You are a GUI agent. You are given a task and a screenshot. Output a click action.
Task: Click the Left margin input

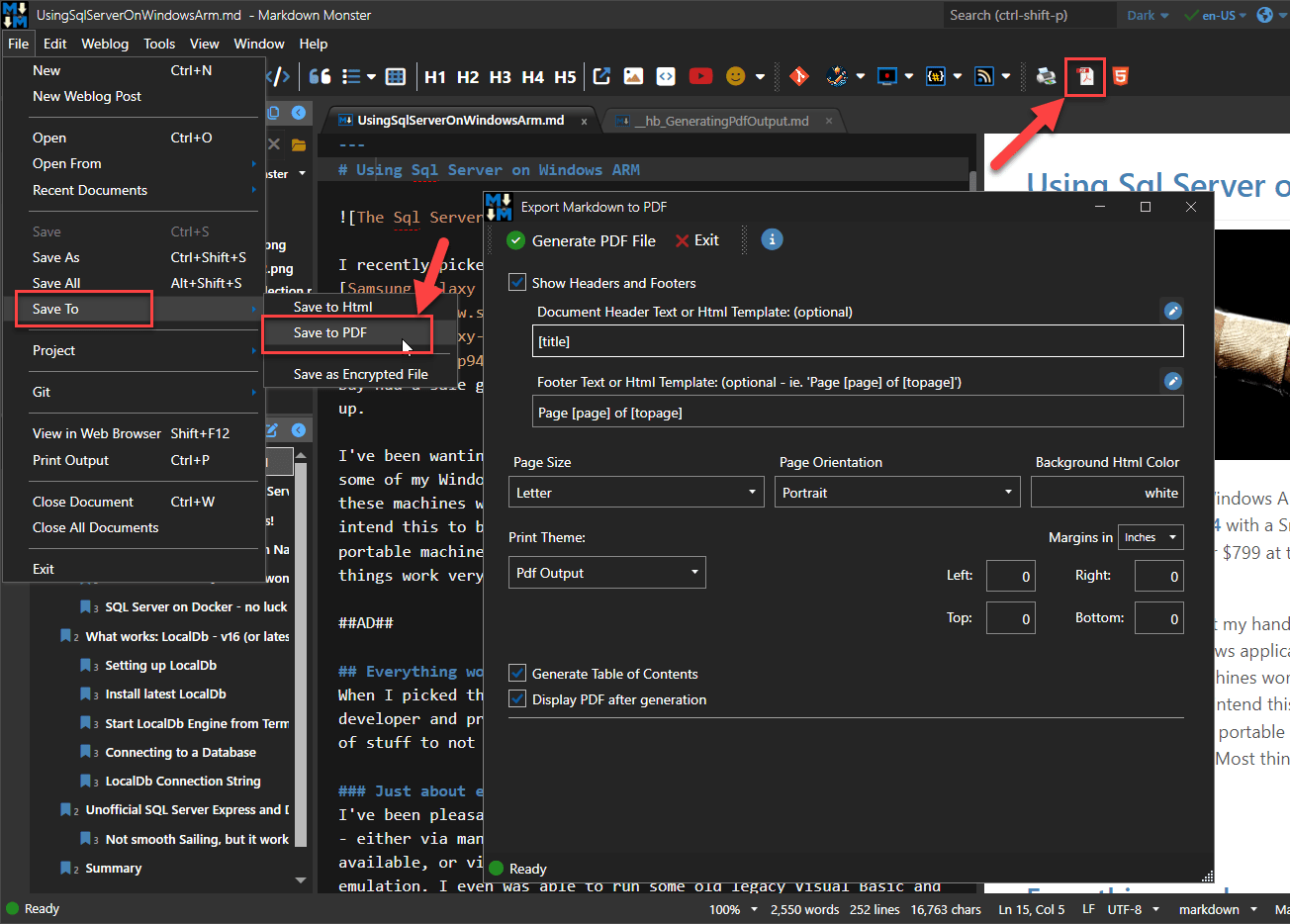1010,576
